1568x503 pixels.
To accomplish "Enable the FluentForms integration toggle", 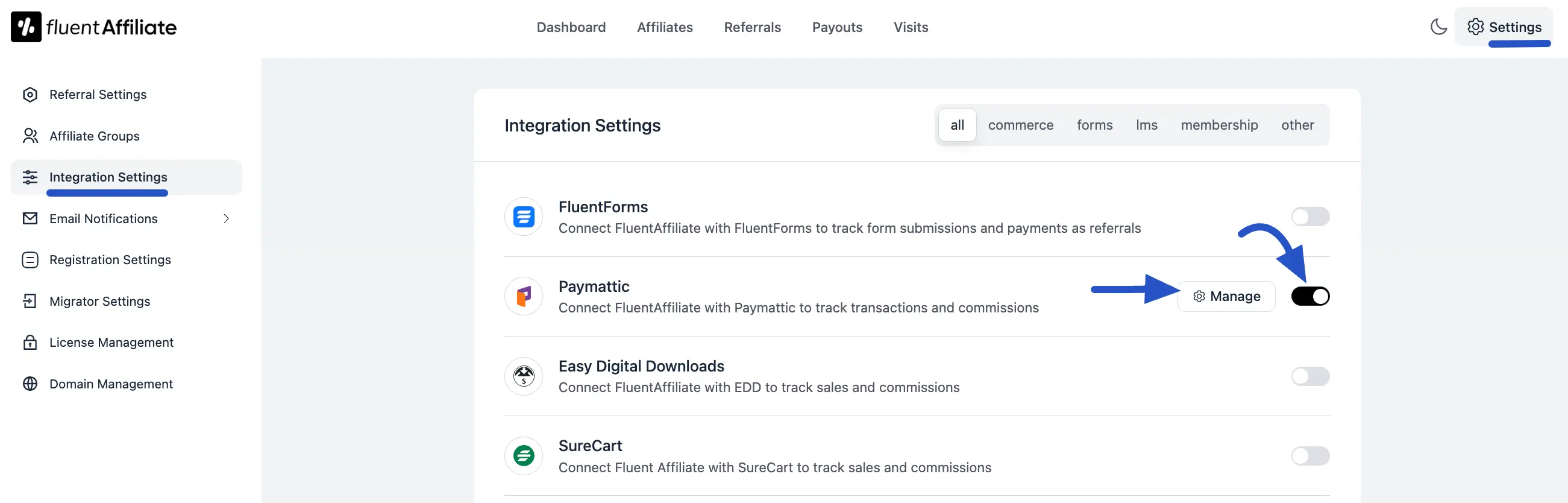I will coord(1310,217).
